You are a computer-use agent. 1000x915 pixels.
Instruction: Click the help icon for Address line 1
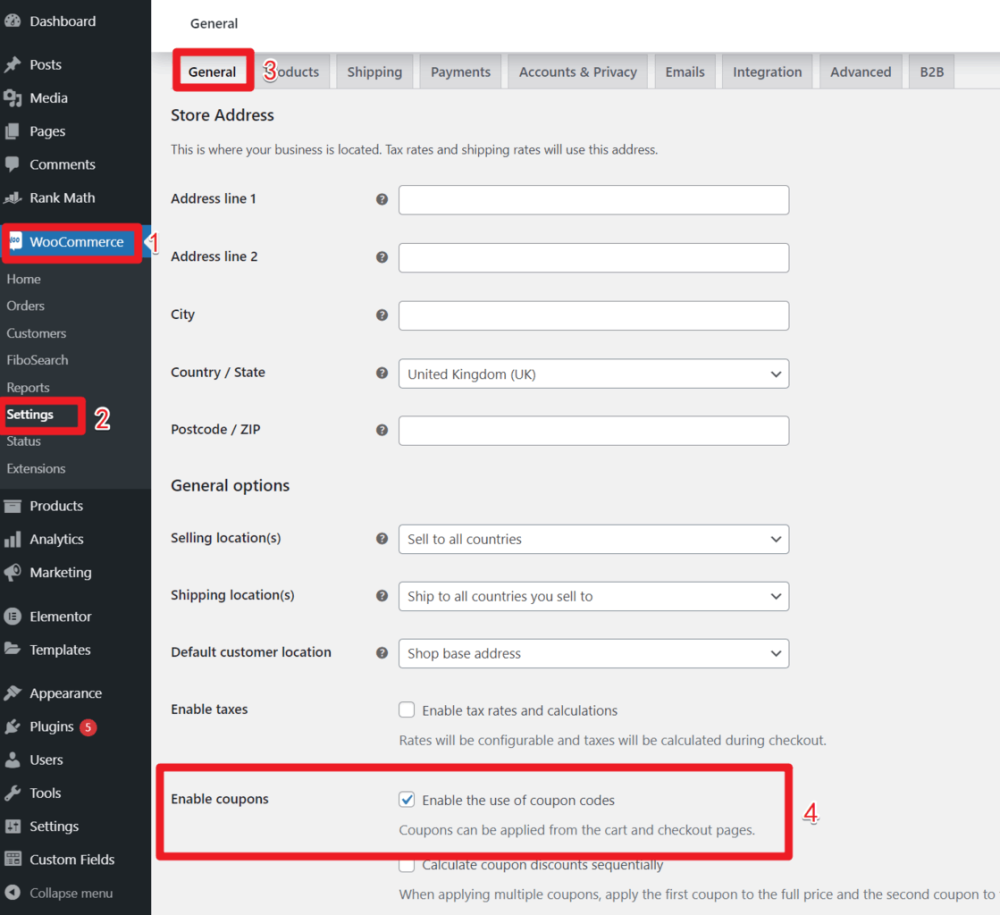pos(382,200)
